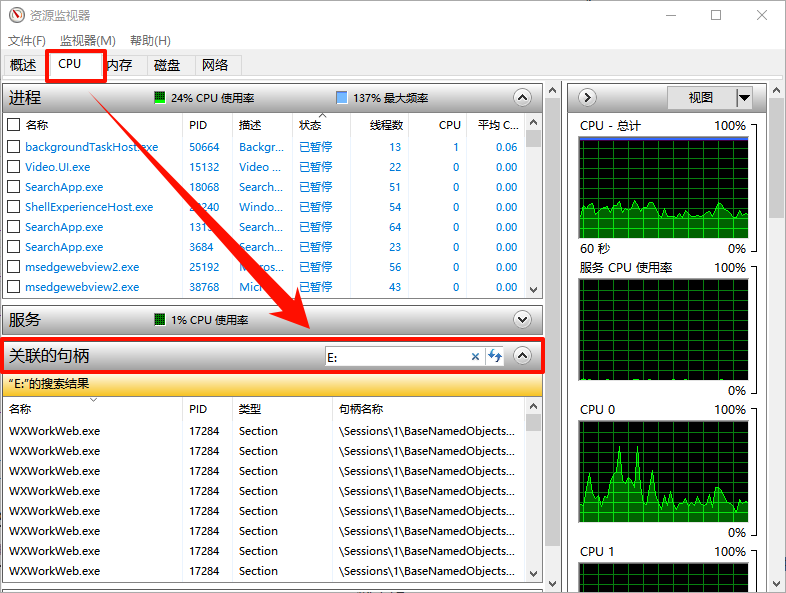Click the services CPU usage legend square

159,319
